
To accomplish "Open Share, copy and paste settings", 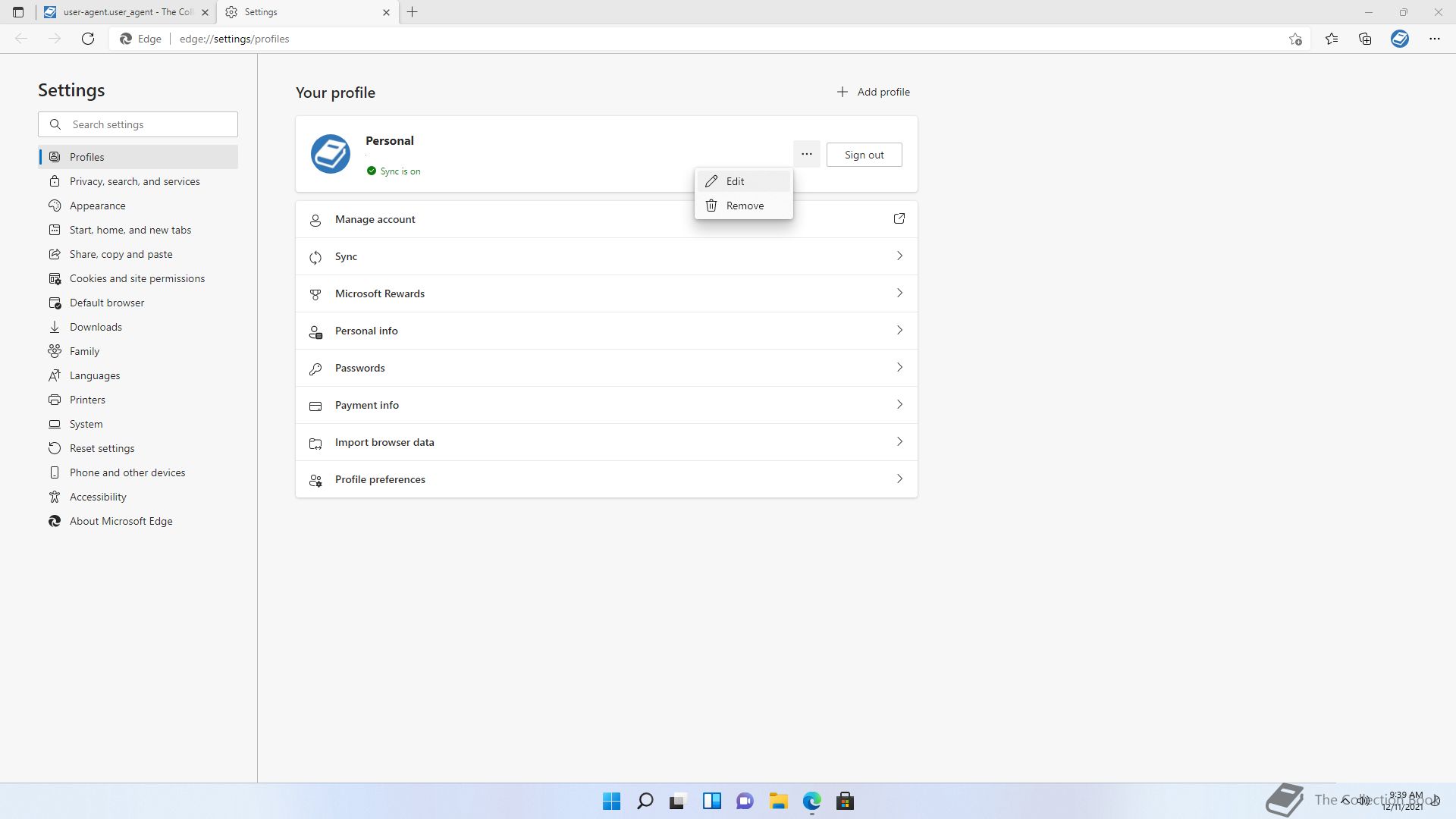I will [138, 254].
